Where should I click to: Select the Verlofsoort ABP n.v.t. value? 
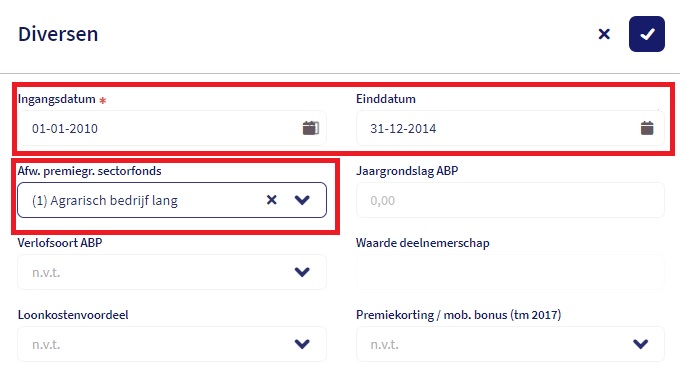click(46, 272)
